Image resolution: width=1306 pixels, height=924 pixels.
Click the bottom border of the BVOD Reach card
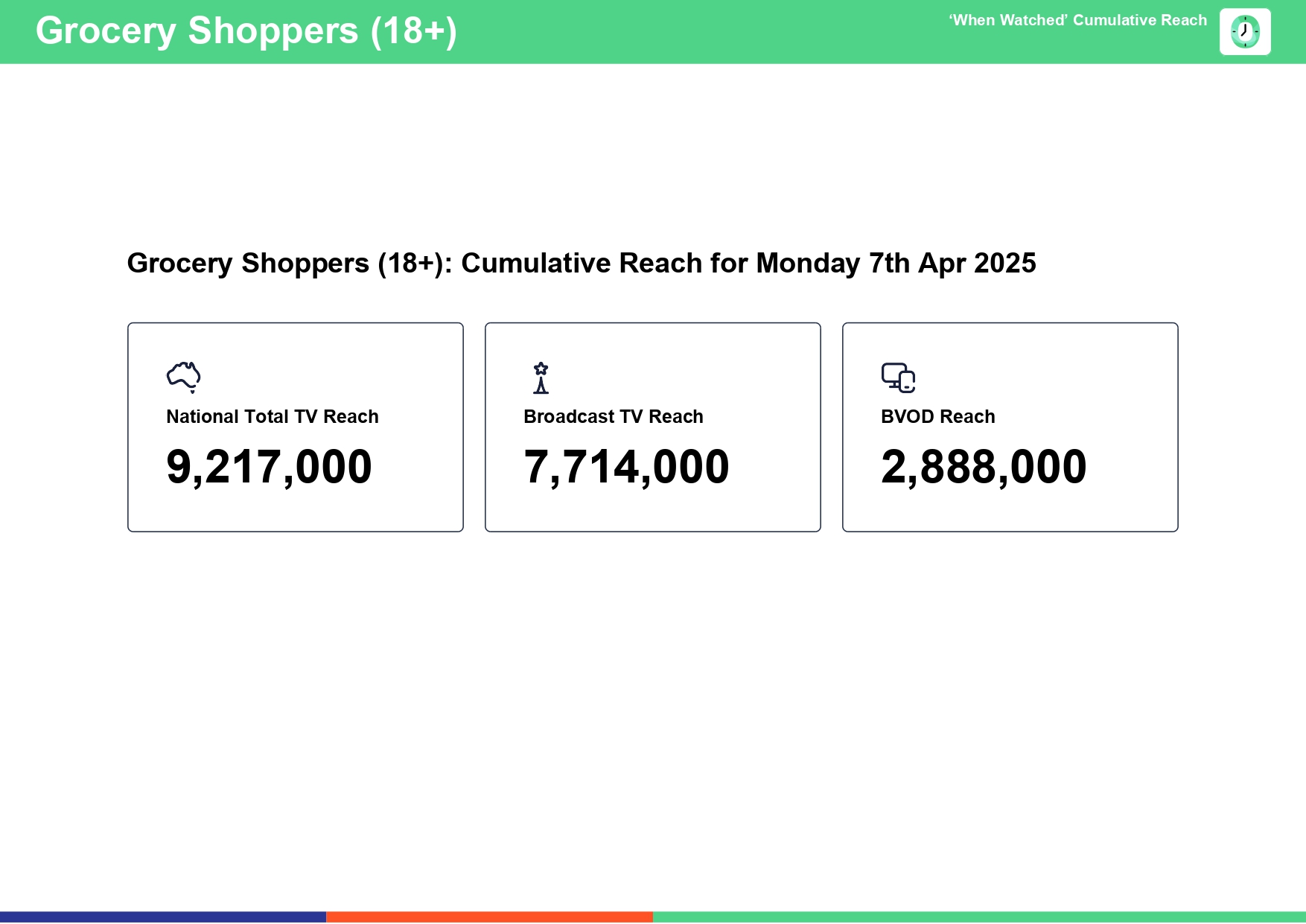point(1010,531)
